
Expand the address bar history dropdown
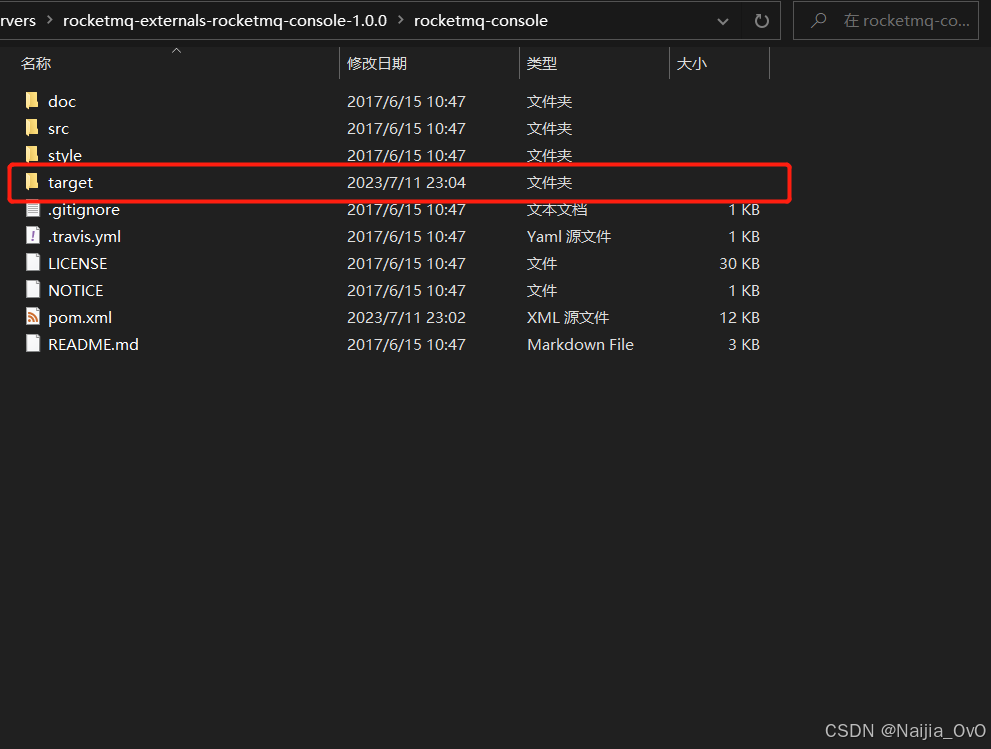[723, 21]
